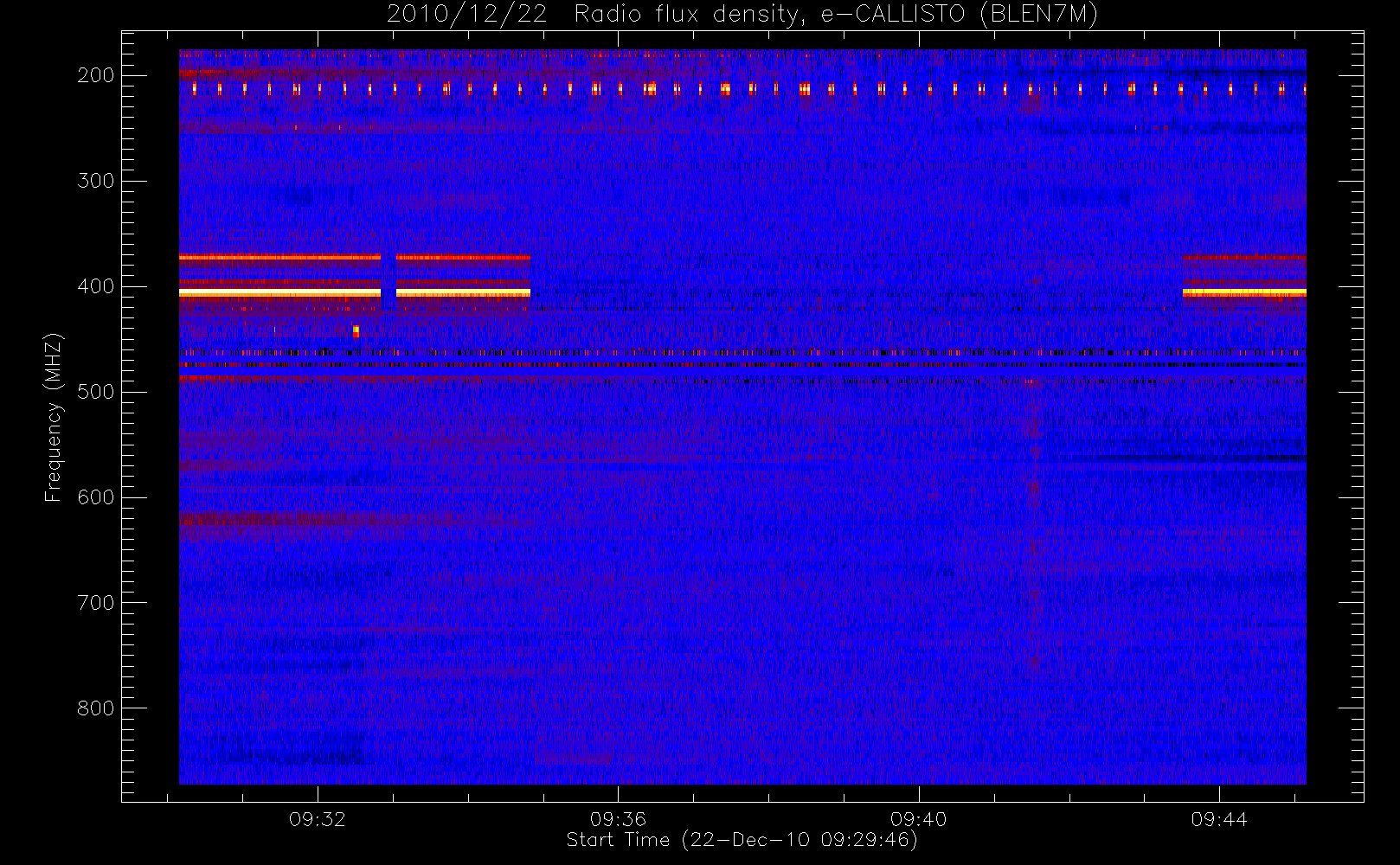Click the 09:36 time tick label

pyautogui.click(x=618, y=819)
